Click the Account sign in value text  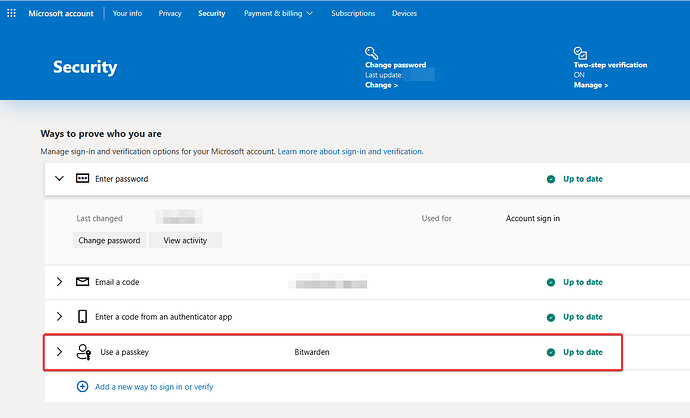pyautogui.click(x=533, y=218)
